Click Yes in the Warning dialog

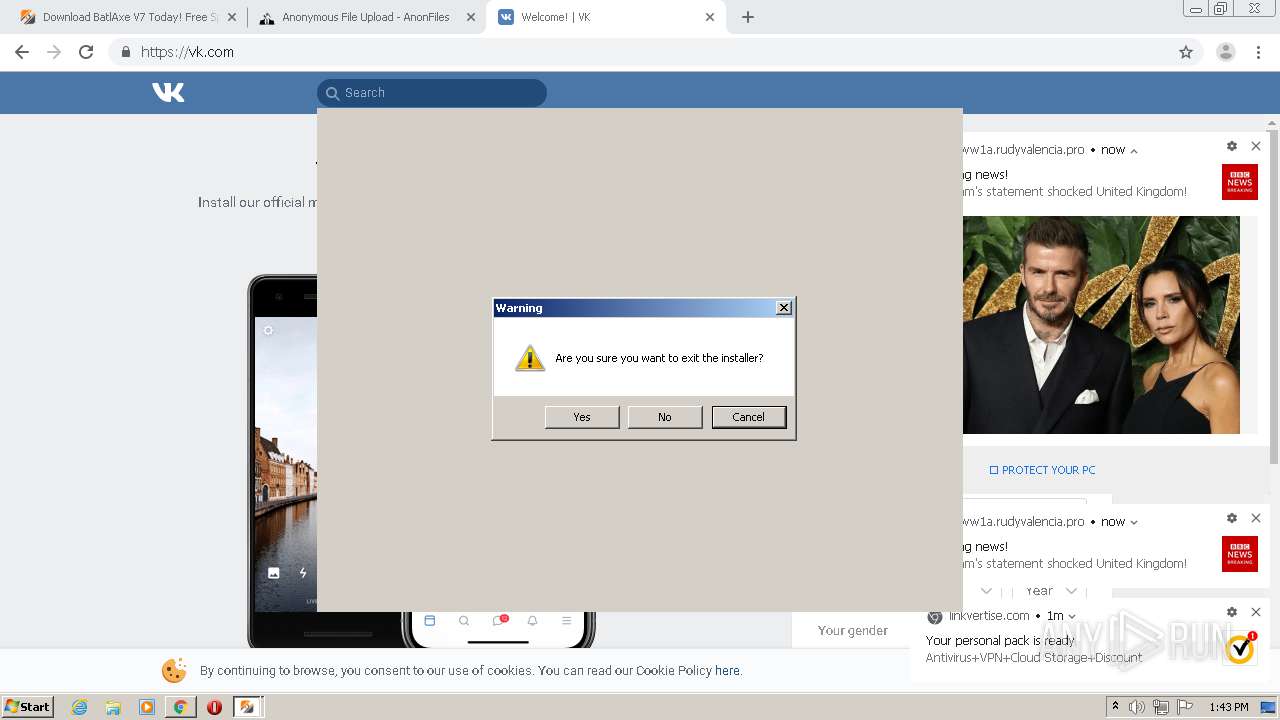click(582, 417)
